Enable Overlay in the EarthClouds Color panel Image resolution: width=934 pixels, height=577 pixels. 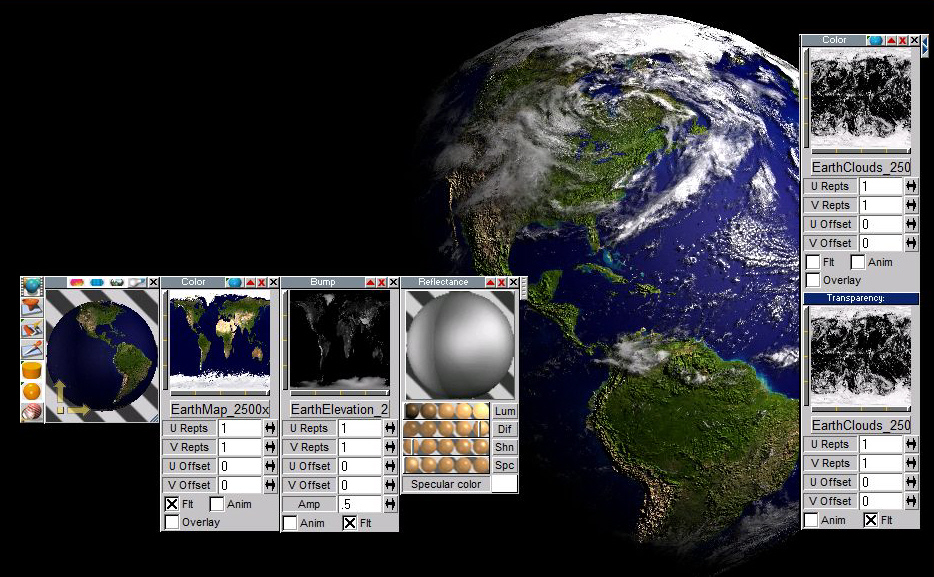pos(813,280)
